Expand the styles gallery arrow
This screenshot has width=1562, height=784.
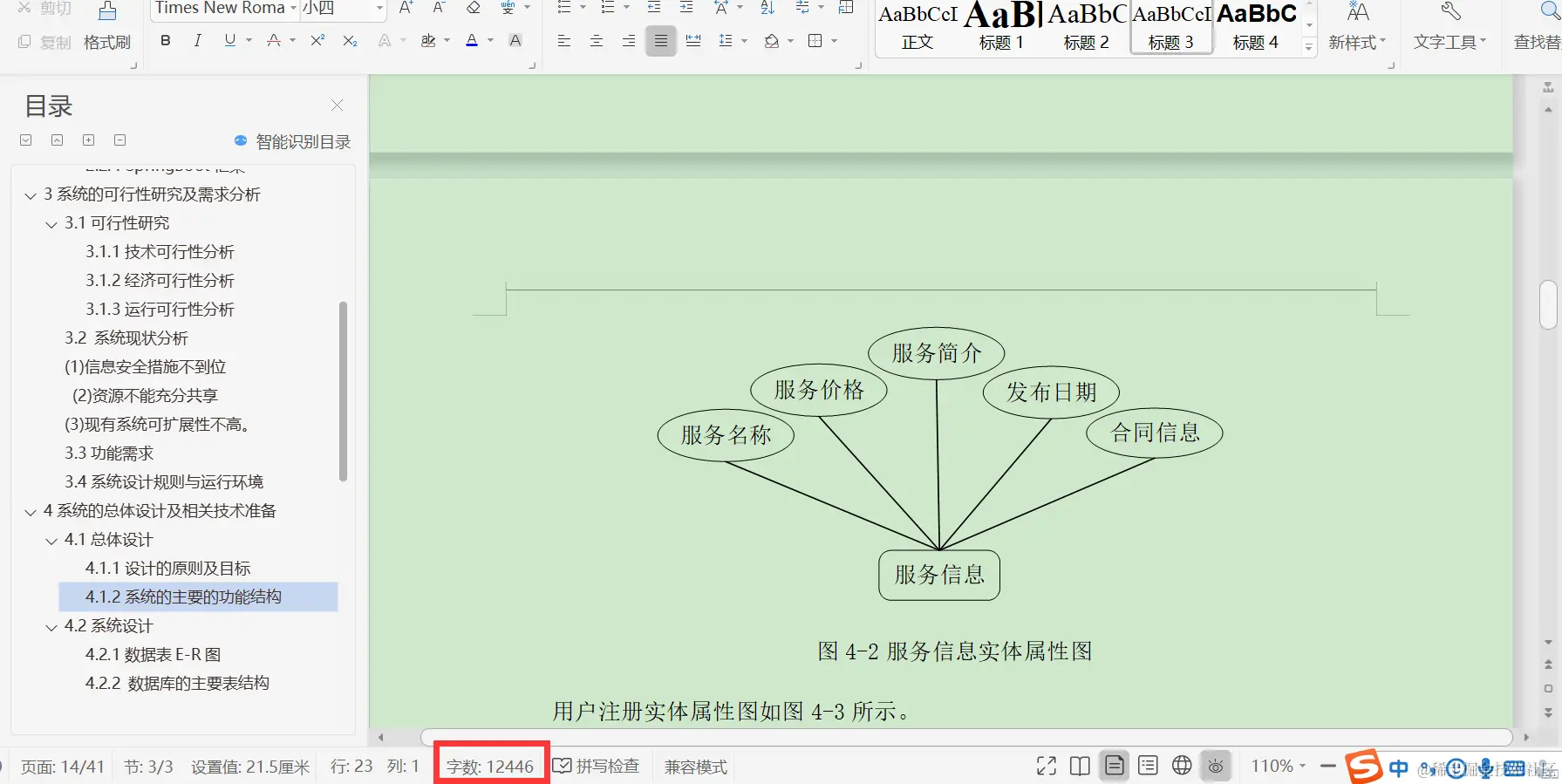click(x=1309, y=47)
